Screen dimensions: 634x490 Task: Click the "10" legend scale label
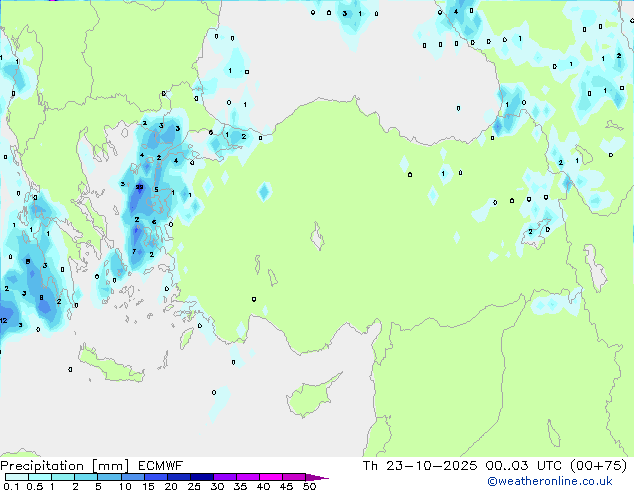125,486
